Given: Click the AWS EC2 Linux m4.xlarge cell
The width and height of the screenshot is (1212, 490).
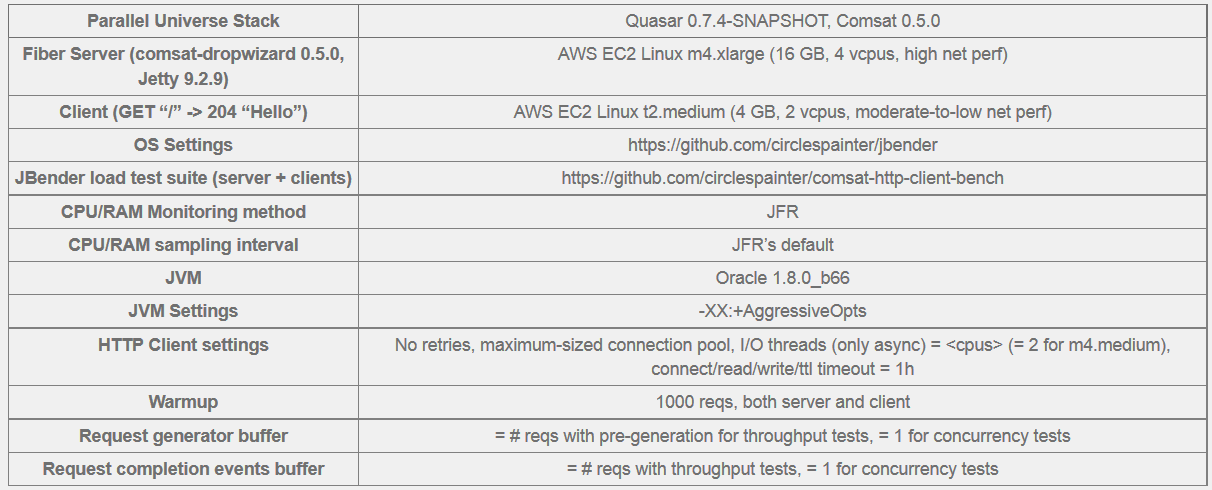Looking at the screenshot, I should pos(783,66).
